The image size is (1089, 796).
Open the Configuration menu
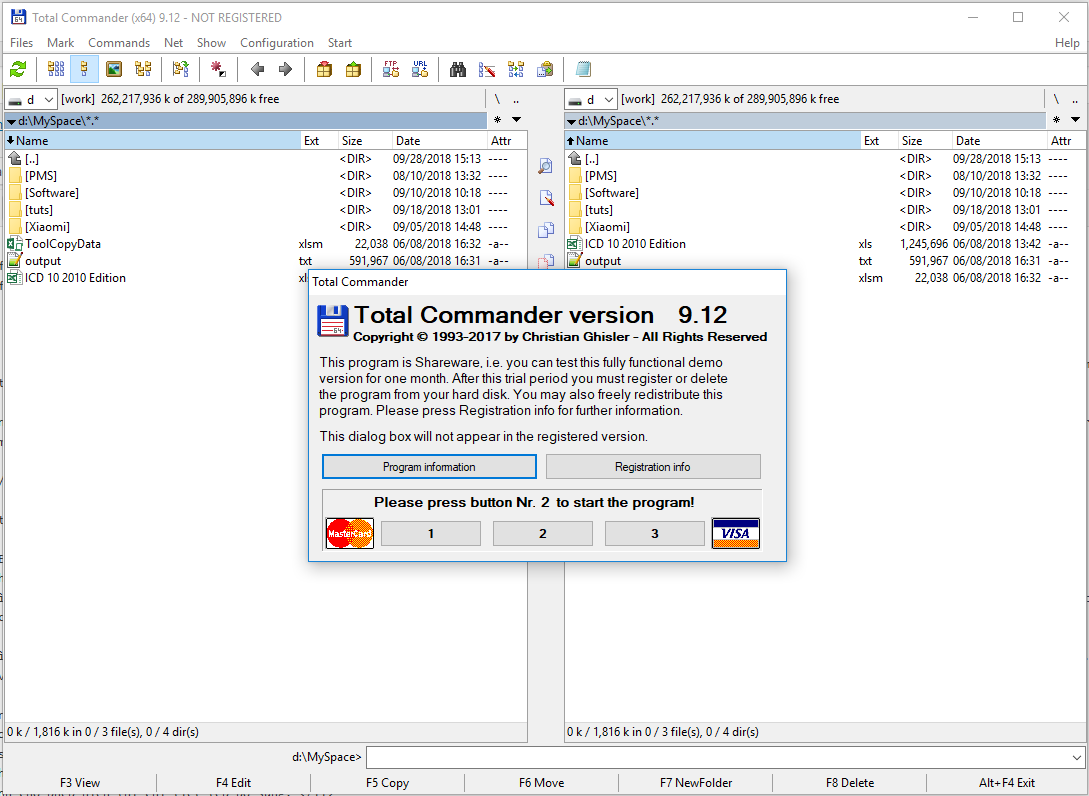[x=277, y=43]
